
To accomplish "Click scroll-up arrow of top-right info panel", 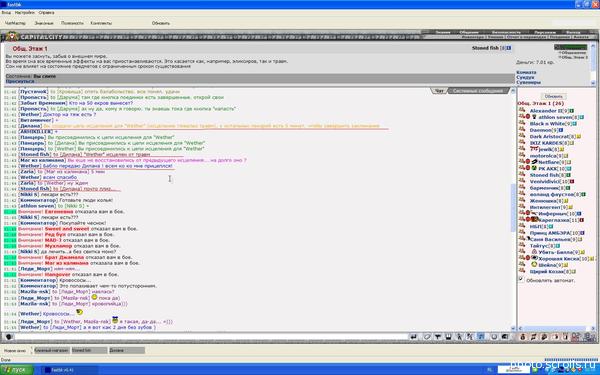I will coord(593,46).
